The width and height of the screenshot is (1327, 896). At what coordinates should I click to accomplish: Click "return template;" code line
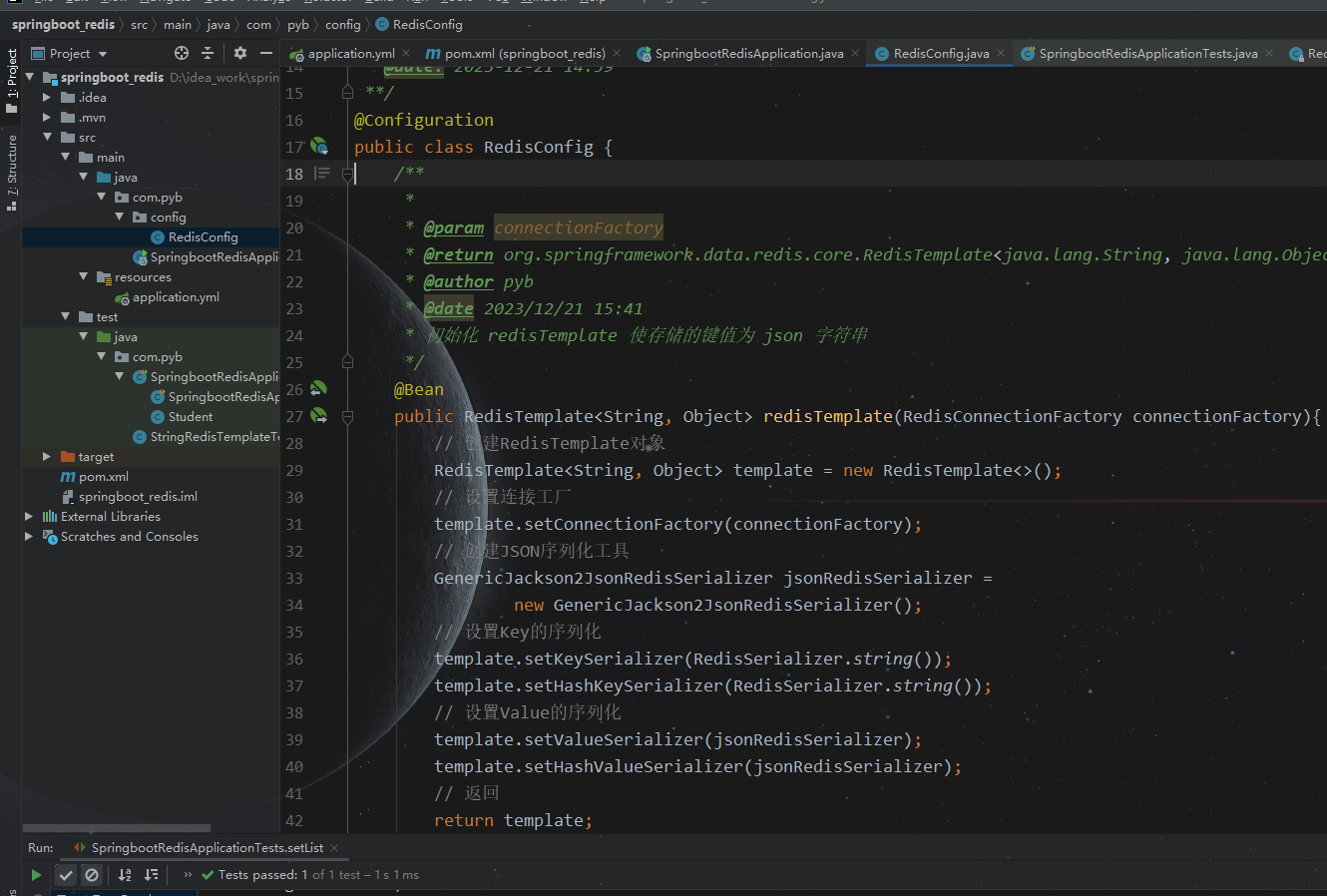(x=513, y=820)
